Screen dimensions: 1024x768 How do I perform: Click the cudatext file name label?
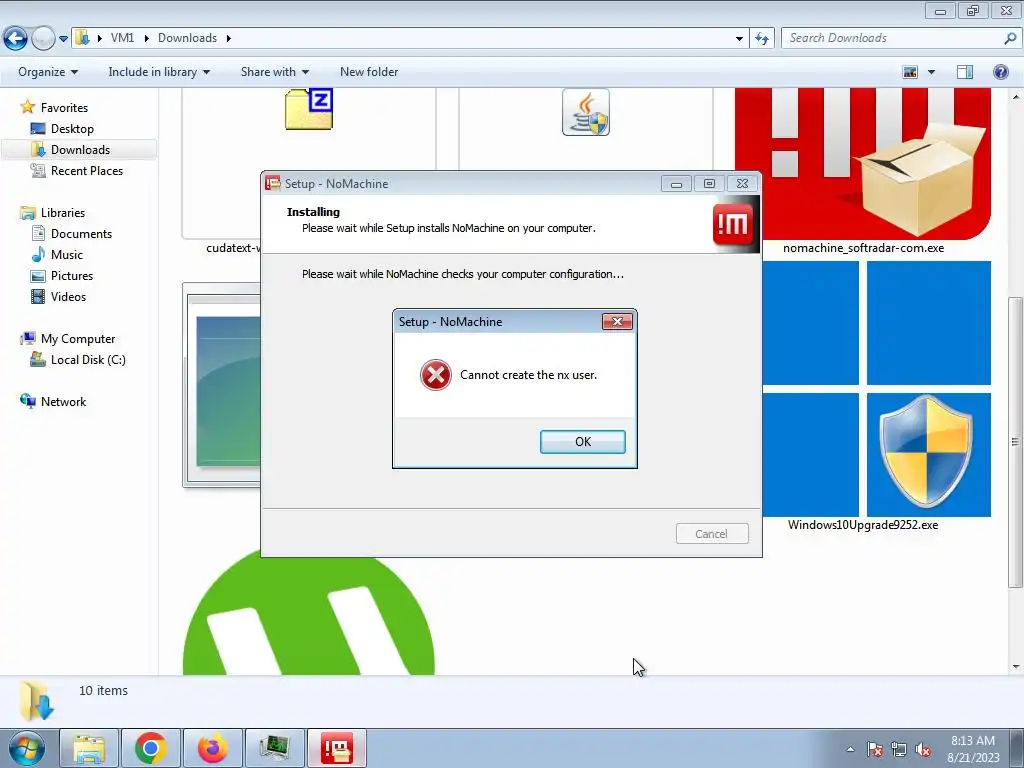pos(233,248)
